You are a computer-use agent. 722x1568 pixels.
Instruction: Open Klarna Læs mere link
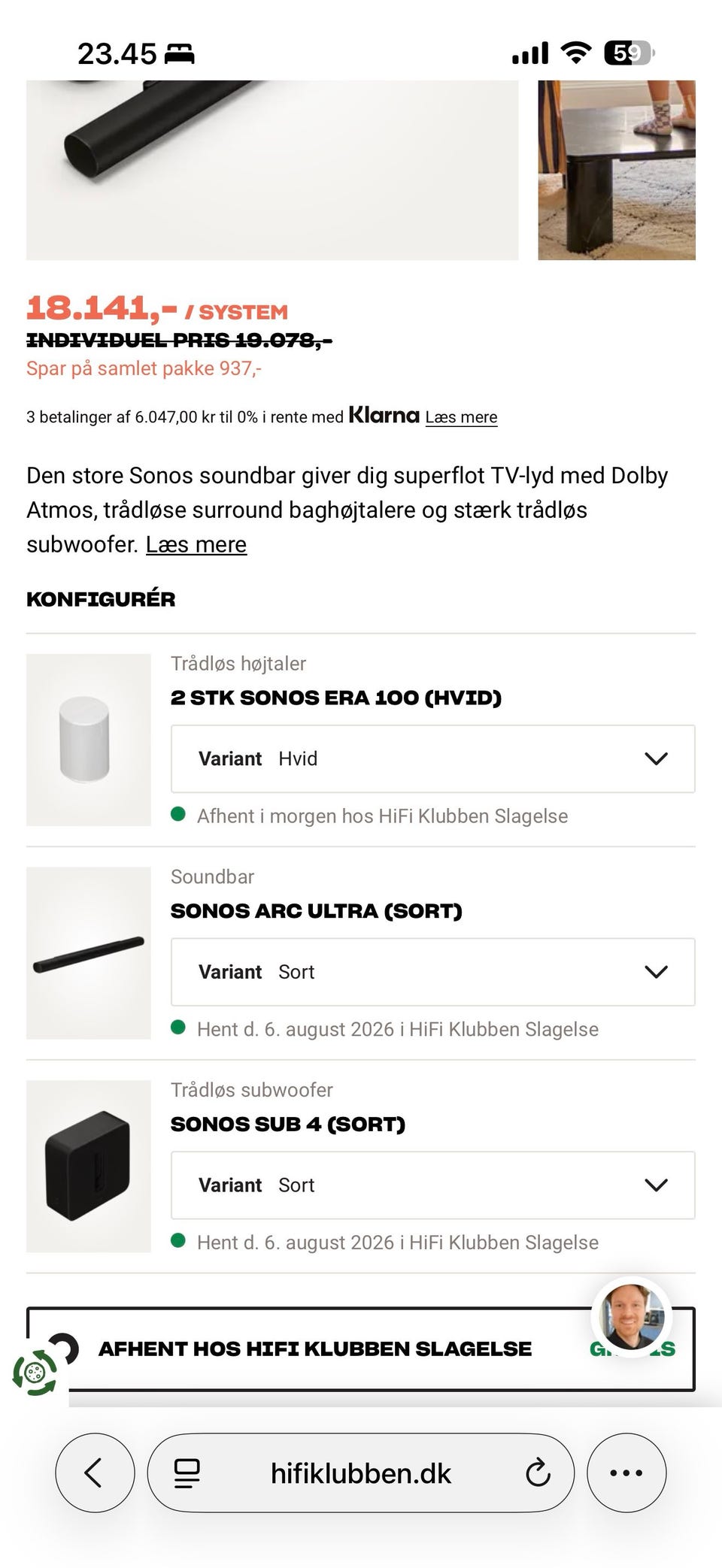tap(461, 417)
